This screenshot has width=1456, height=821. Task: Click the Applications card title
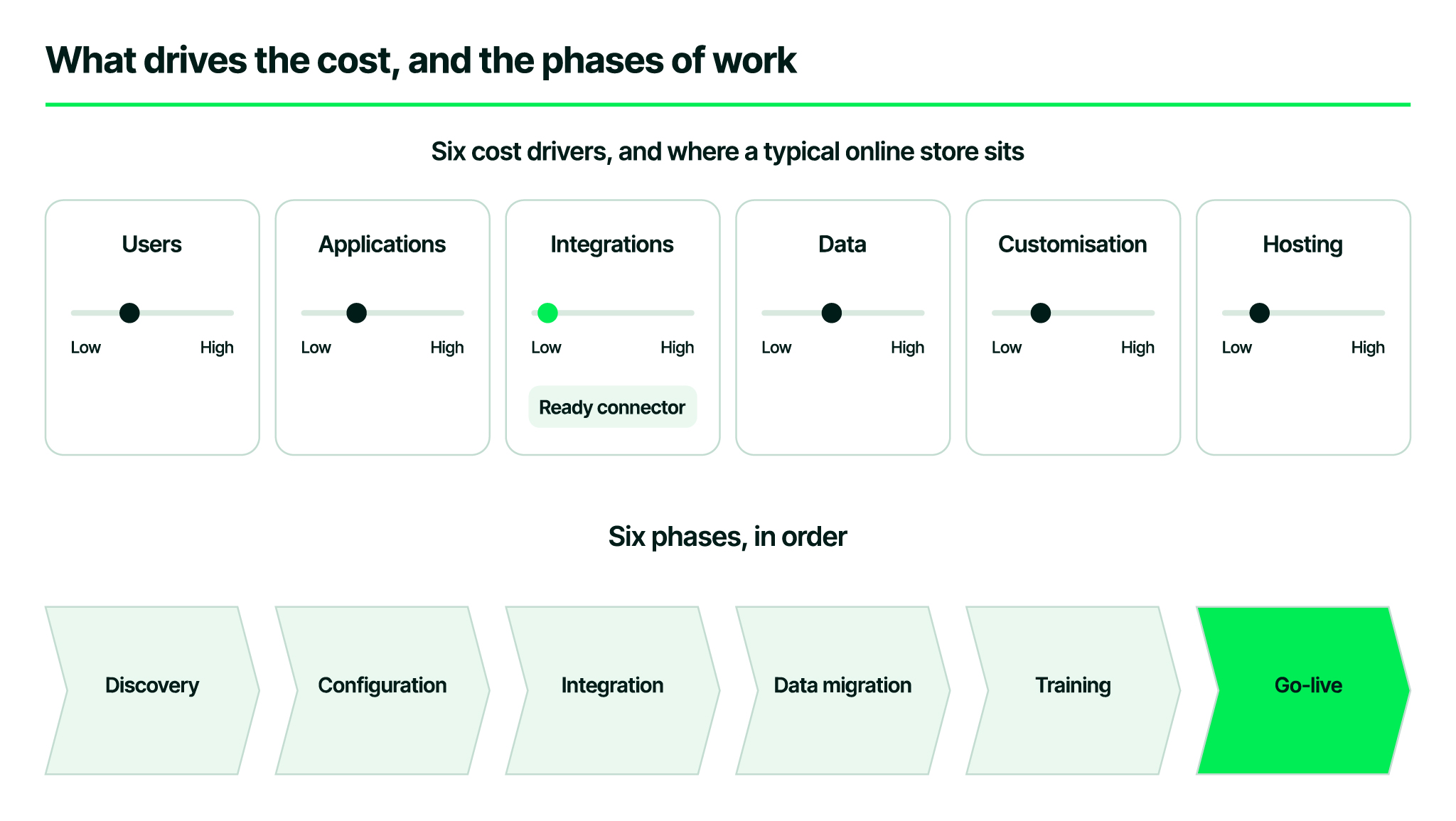click(382, 245)
